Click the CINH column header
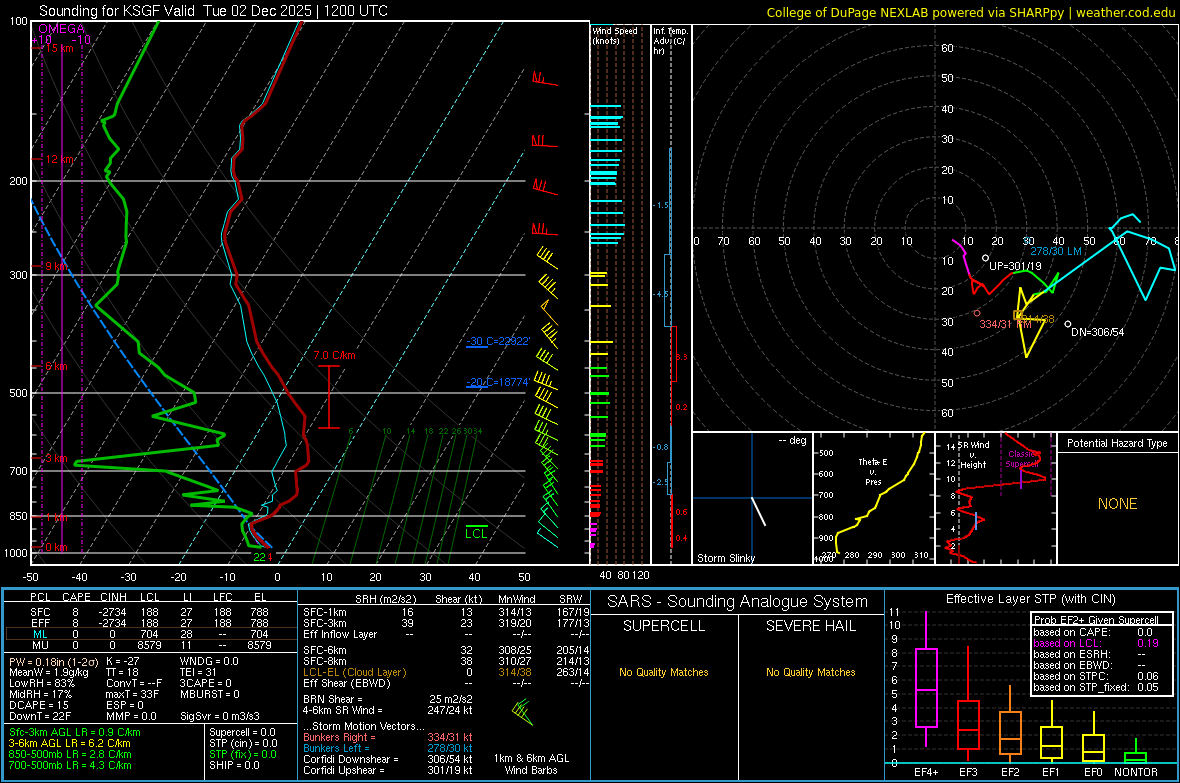The height and width of the screenshot is (783, 1180). pyautogui.click(x=113, y=597)
